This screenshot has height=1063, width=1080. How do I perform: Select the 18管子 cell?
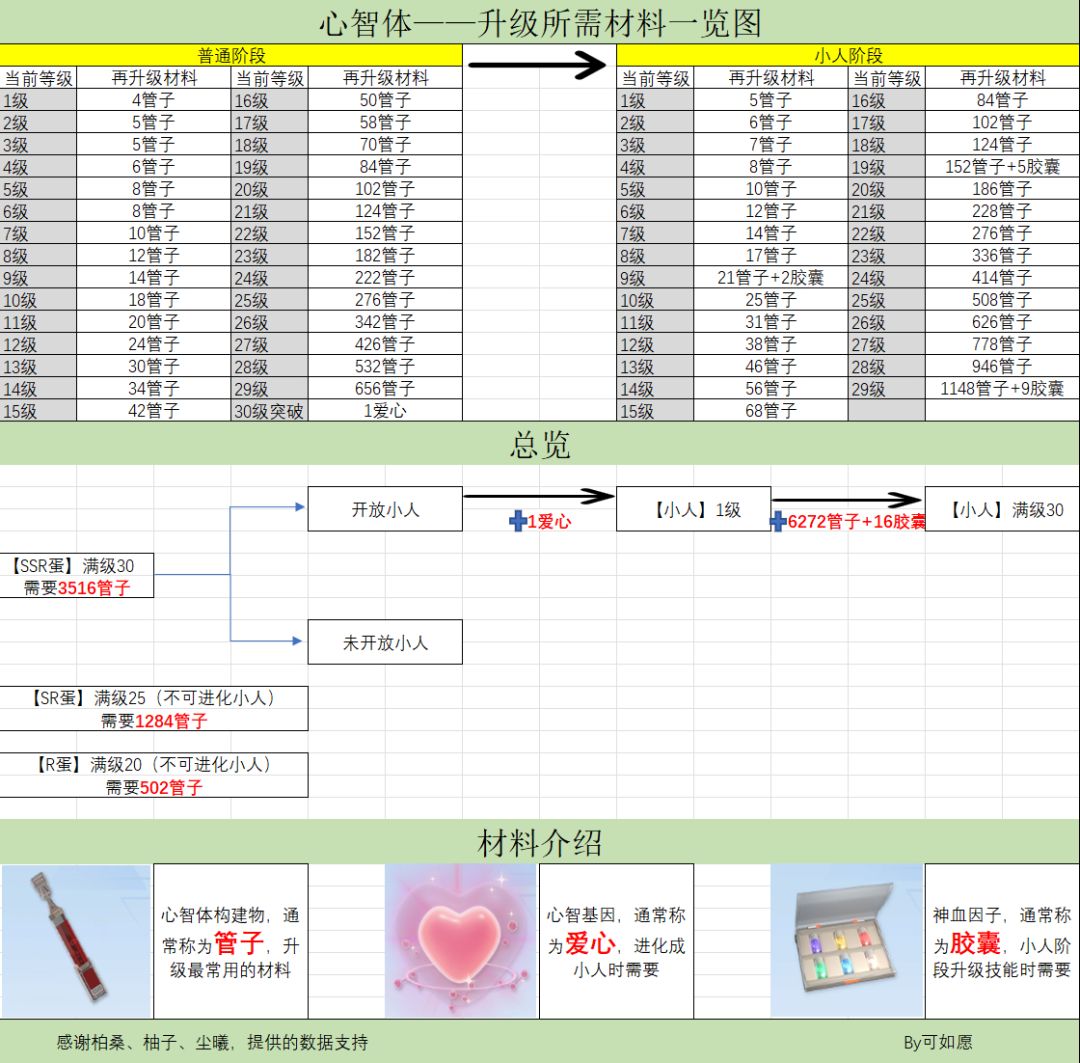click(x=154, y=300)
